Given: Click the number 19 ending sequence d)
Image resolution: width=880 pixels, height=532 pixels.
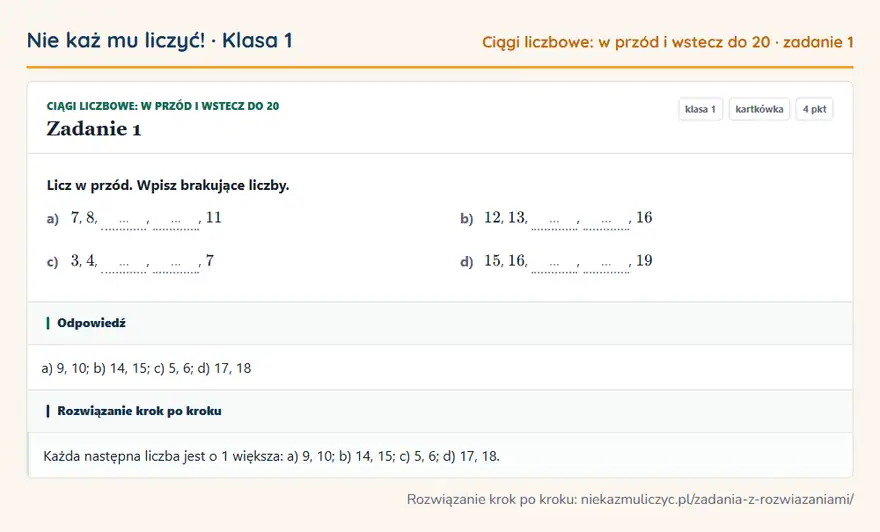Looking at the screenshot, I should tap(644, 260).
